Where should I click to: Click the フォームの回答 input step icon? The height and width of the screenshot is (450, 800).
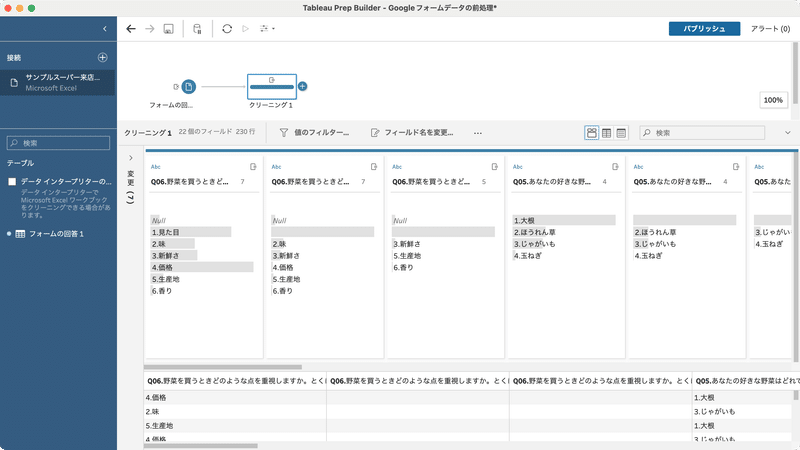tap(189, 87)
